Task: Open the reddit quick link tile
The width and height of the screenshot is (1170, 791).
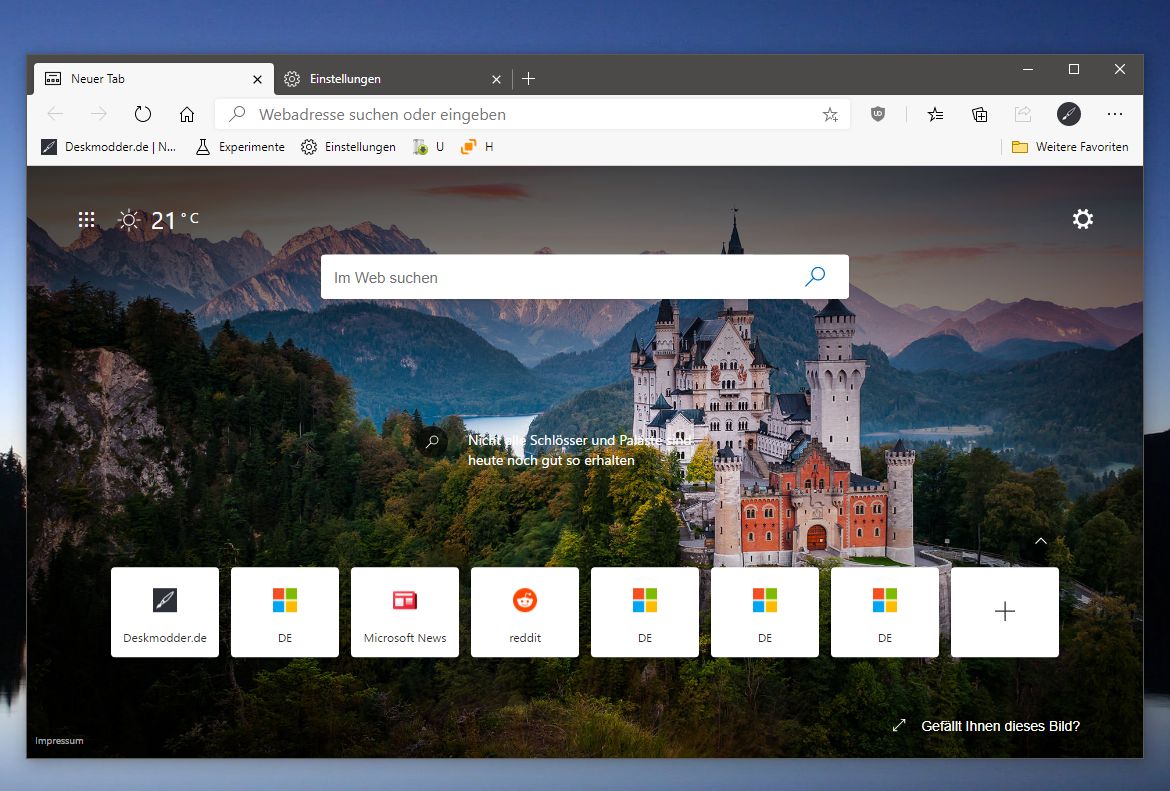Action: coord(525,612)
